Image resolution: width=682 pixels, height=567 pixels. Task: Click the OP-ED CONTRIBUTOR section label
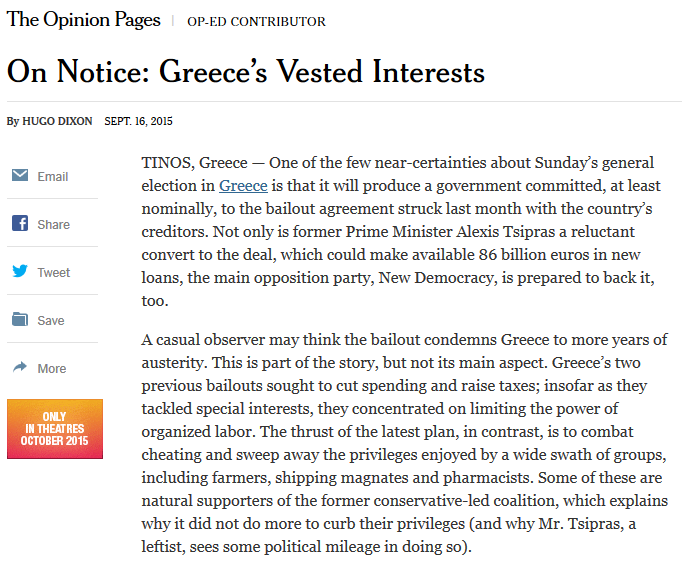click(256, 21)
